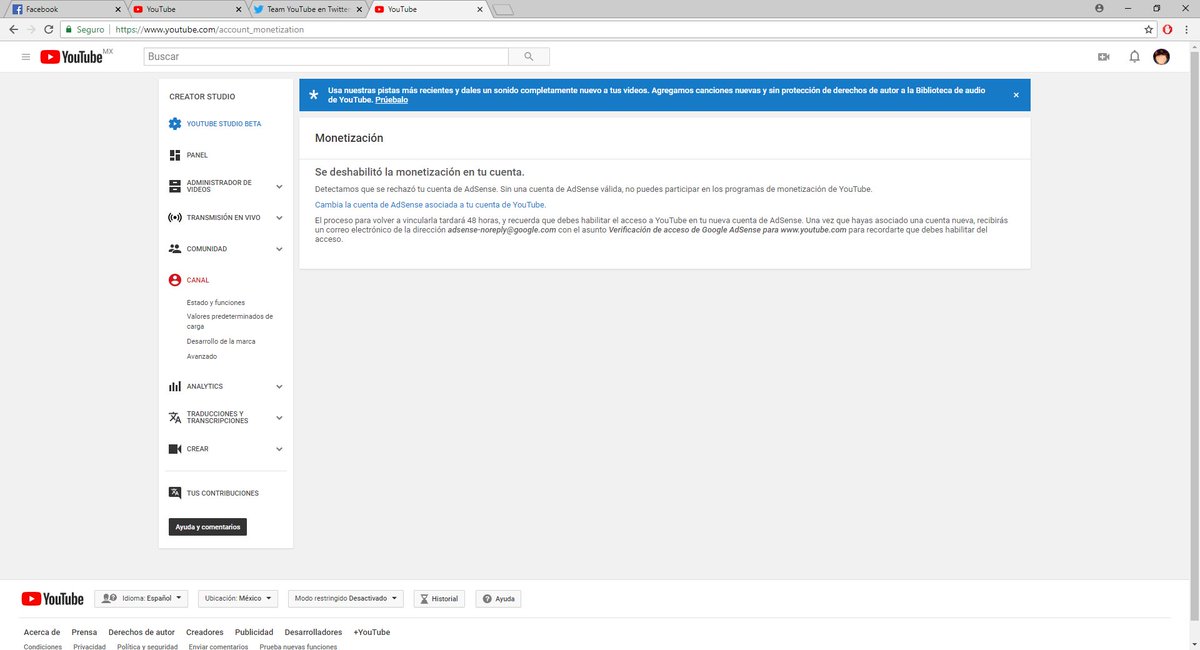Click the Analytics bar chart icon
Viewport: 1200px width, 650px height.
pyautogui.click(x=175, y=386)
